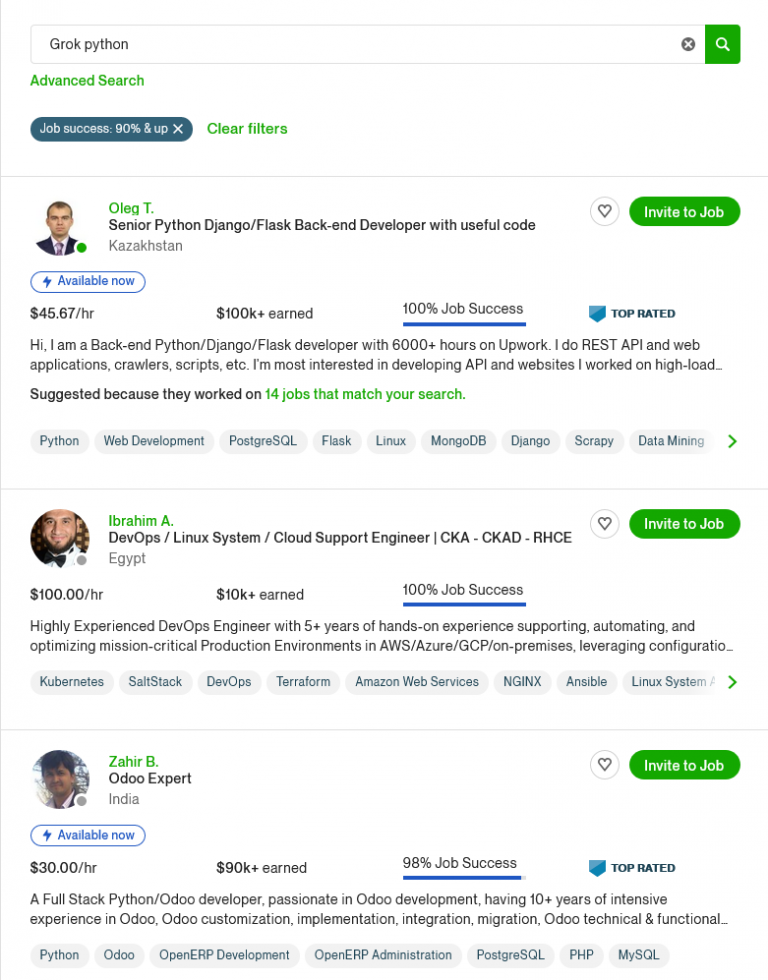
Task: Save Ibrahim A. with heart icon
Action: click(x=604, y=524)
